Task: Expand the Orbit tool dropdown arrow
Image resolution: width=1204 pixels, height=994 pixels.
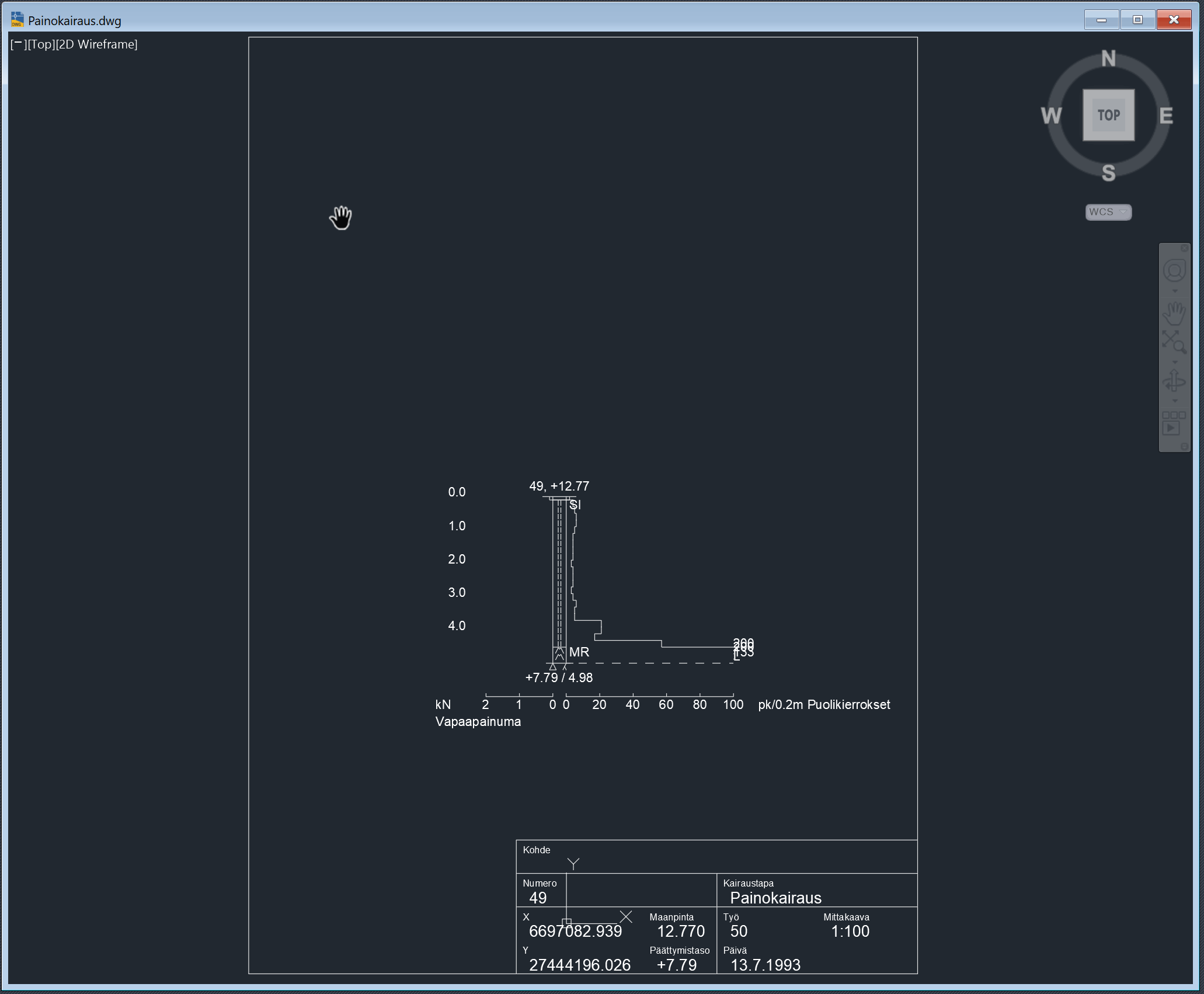Action: tap(1175, 401)
